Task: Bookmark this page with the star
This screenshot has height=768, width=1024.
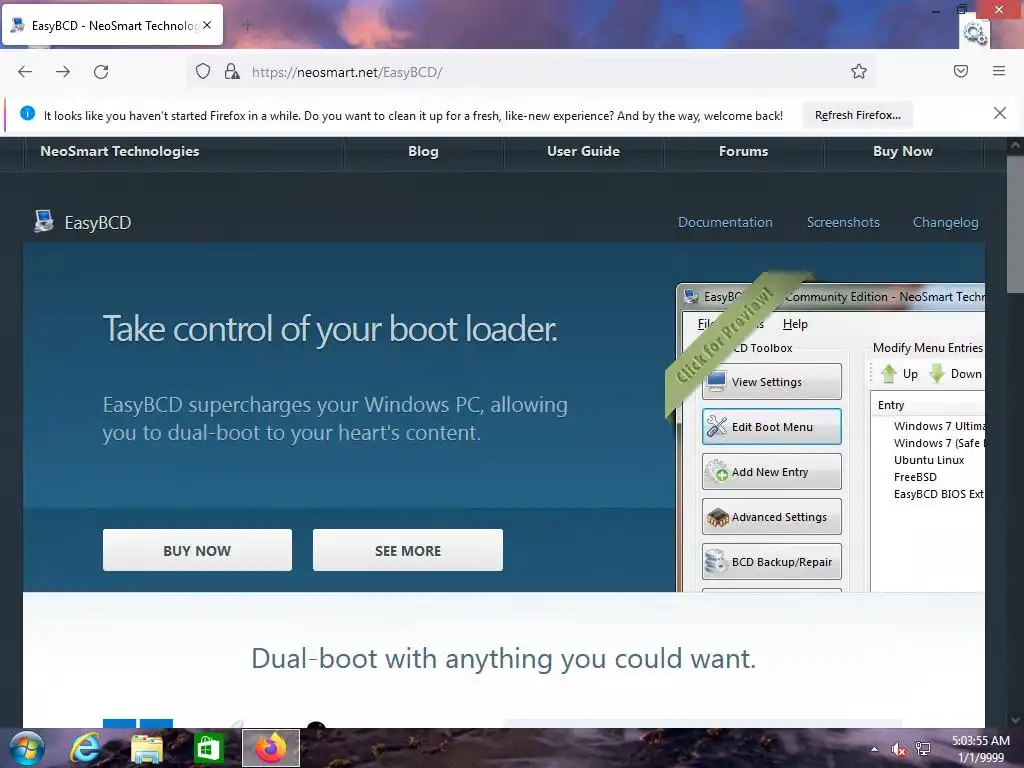Action: click(x=859, y=71)
